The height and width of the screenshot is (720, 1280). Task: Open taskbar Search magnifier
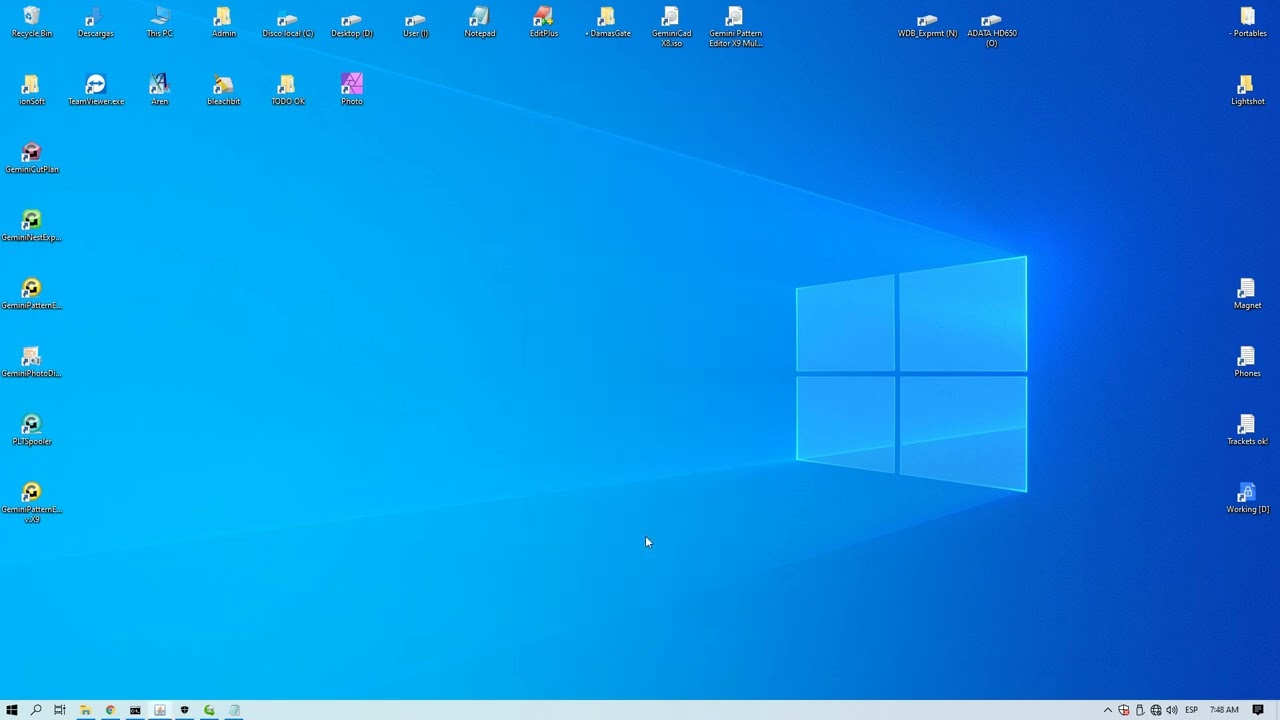(36, 710)
